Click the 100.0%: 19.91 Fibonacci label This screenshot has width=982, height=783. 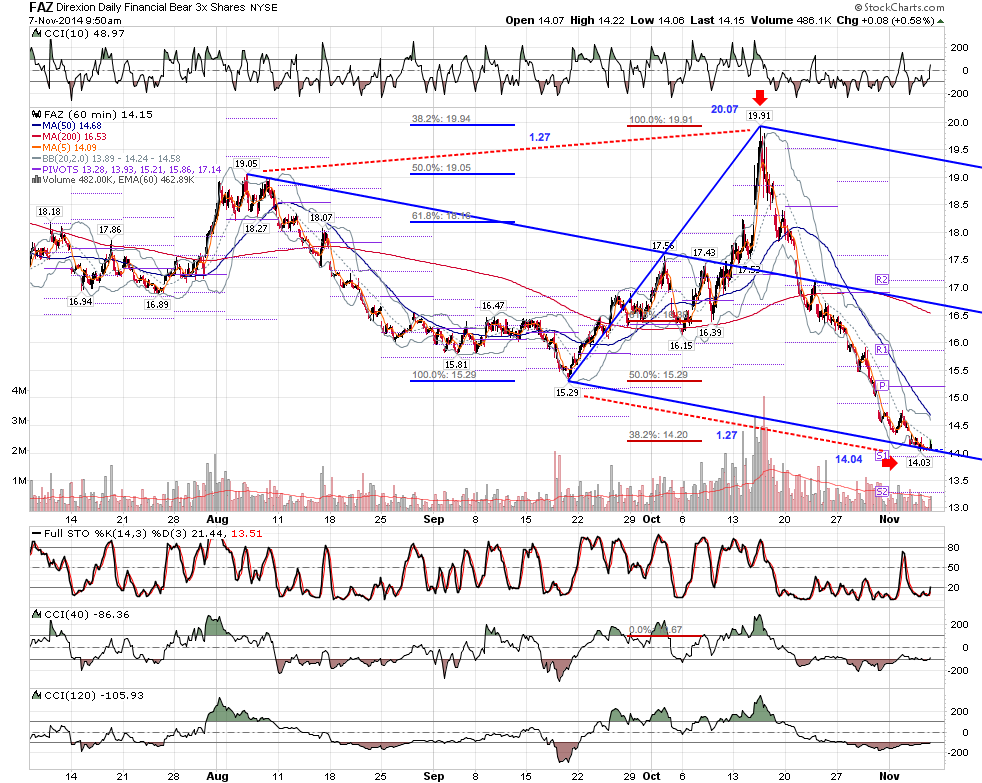(x=661, y=120)
